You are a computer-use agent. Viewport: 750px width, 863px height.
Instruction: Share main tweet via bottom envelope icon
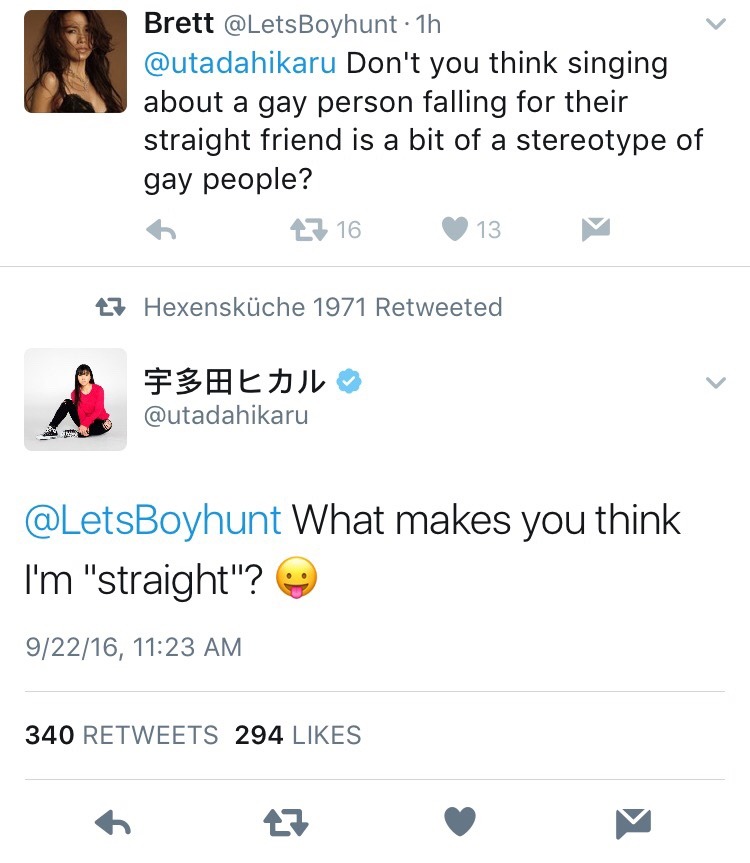pyautogui.click(x=632, y=823)
